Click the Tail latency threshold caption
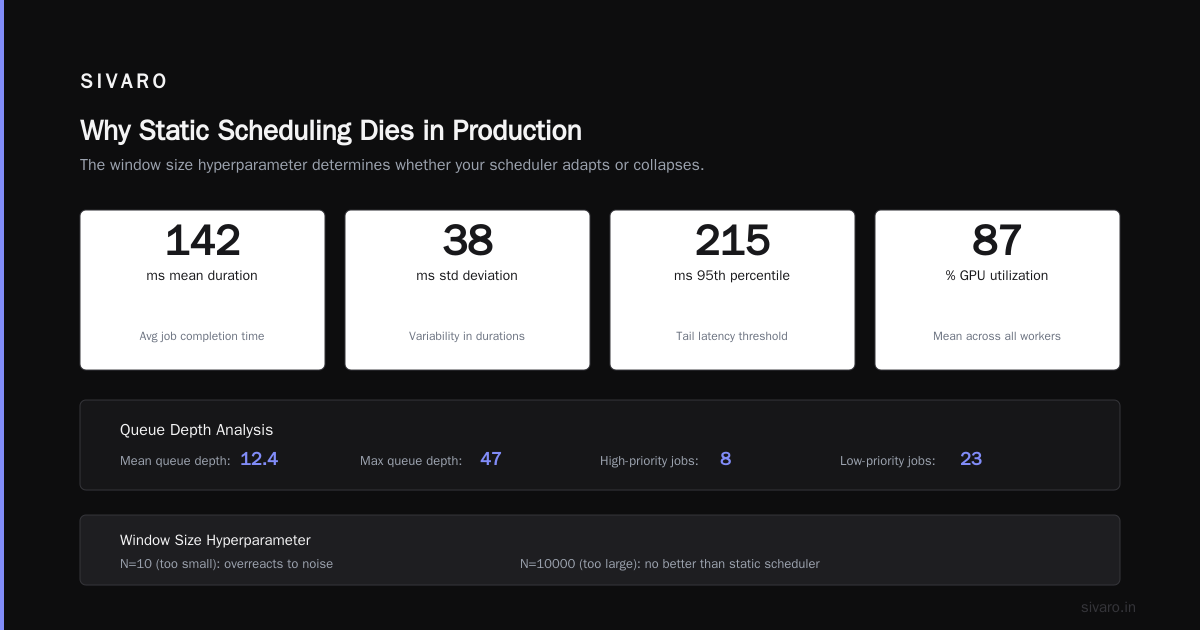This screenshot has height=630, width=1200. (732, 336)
